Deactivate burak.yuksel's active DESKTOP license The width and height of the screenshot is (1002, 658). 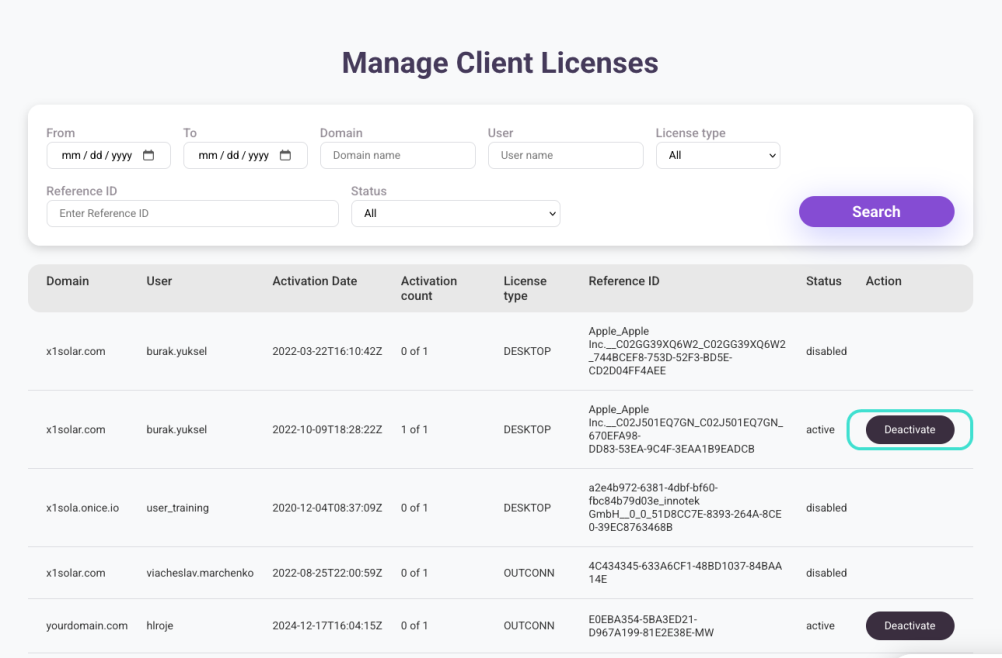(x=909, y=429)
